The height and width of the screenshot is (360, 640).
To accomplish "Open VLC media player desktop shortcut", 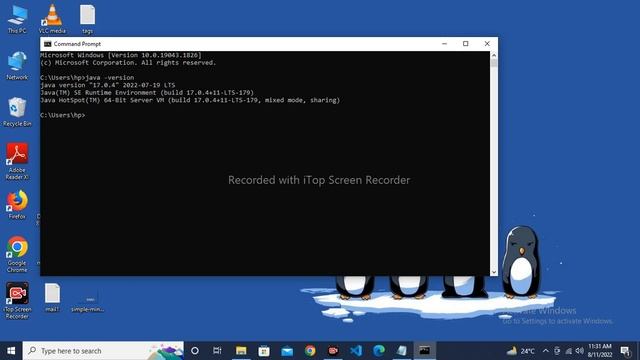I will click(52, 19).
